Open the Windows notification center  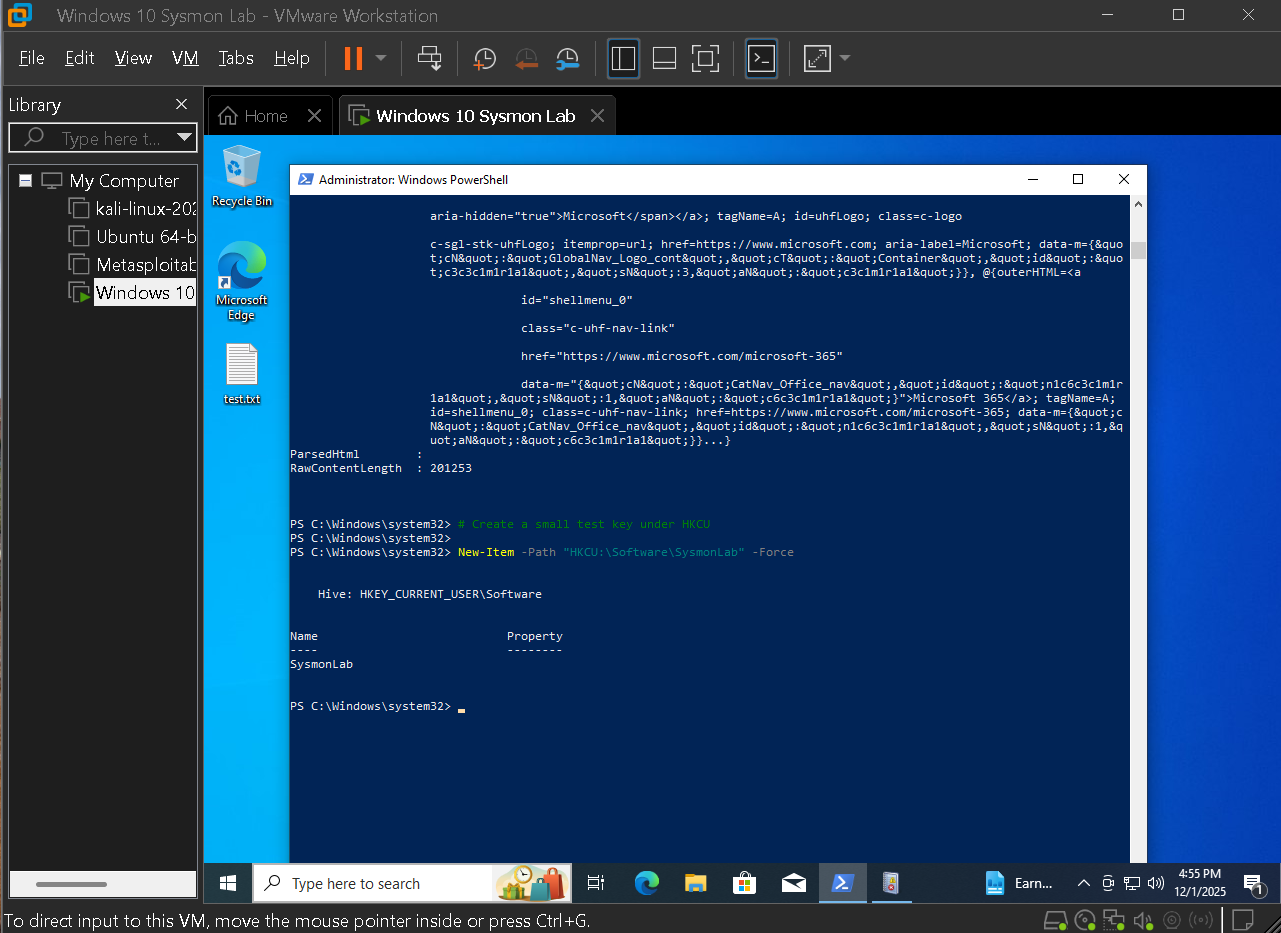1256,883
